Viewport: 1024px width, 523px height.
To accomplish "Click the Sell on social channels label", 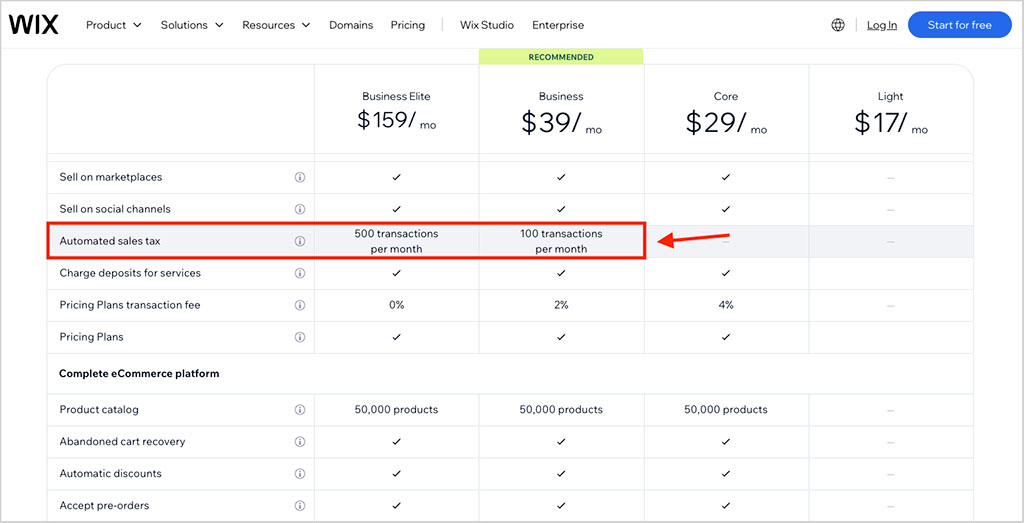I will tap(115, 209).
